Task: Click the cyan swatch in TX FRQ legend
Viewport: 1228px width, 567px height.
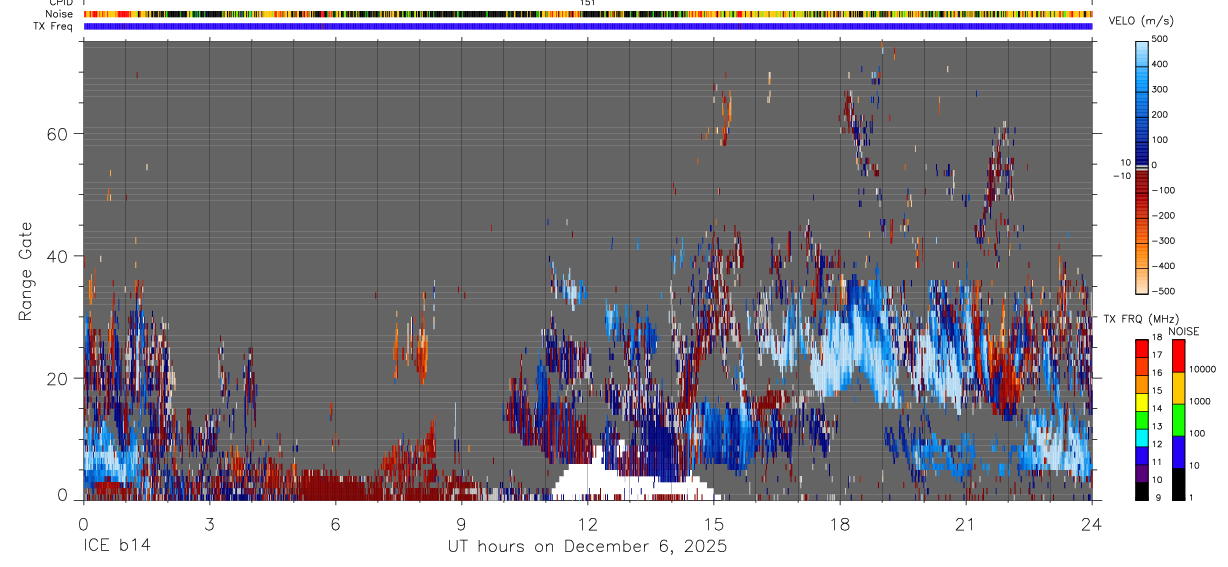Action: coord(1142,437)
